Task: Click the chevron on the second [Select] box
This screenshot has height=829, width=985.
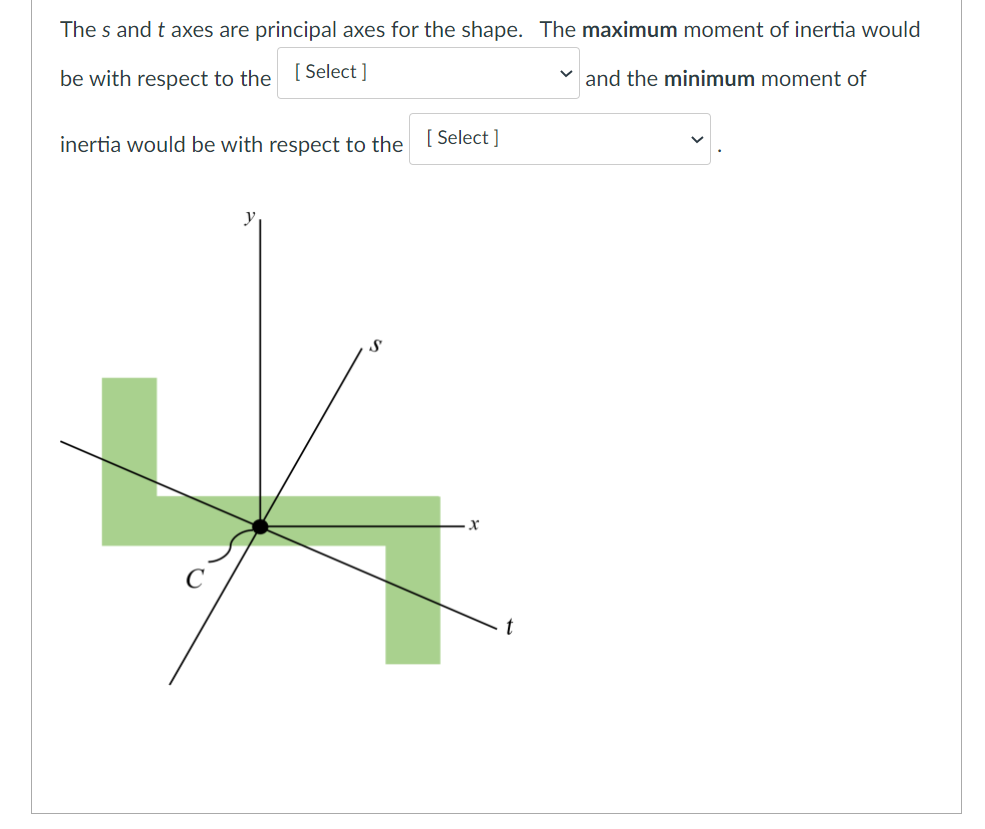Action: tap(696, 140)
